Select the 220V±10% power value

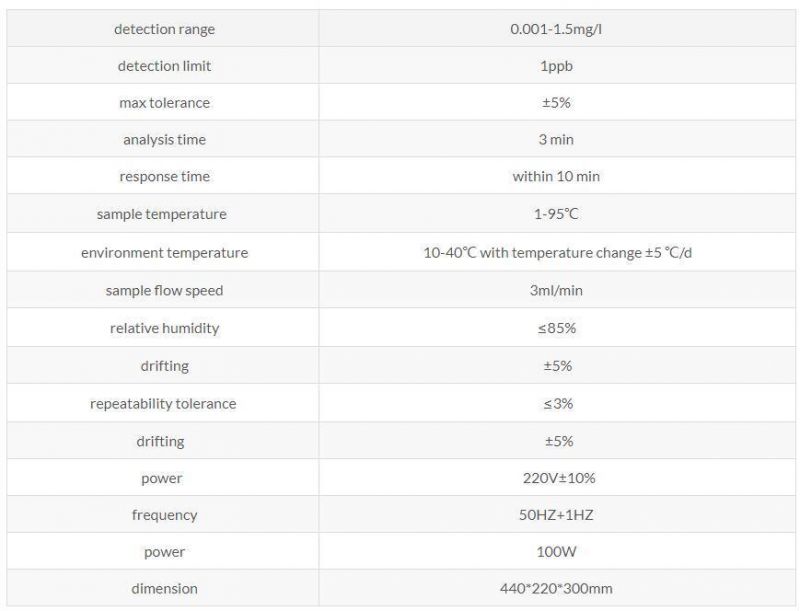click(x=559, y=478)
